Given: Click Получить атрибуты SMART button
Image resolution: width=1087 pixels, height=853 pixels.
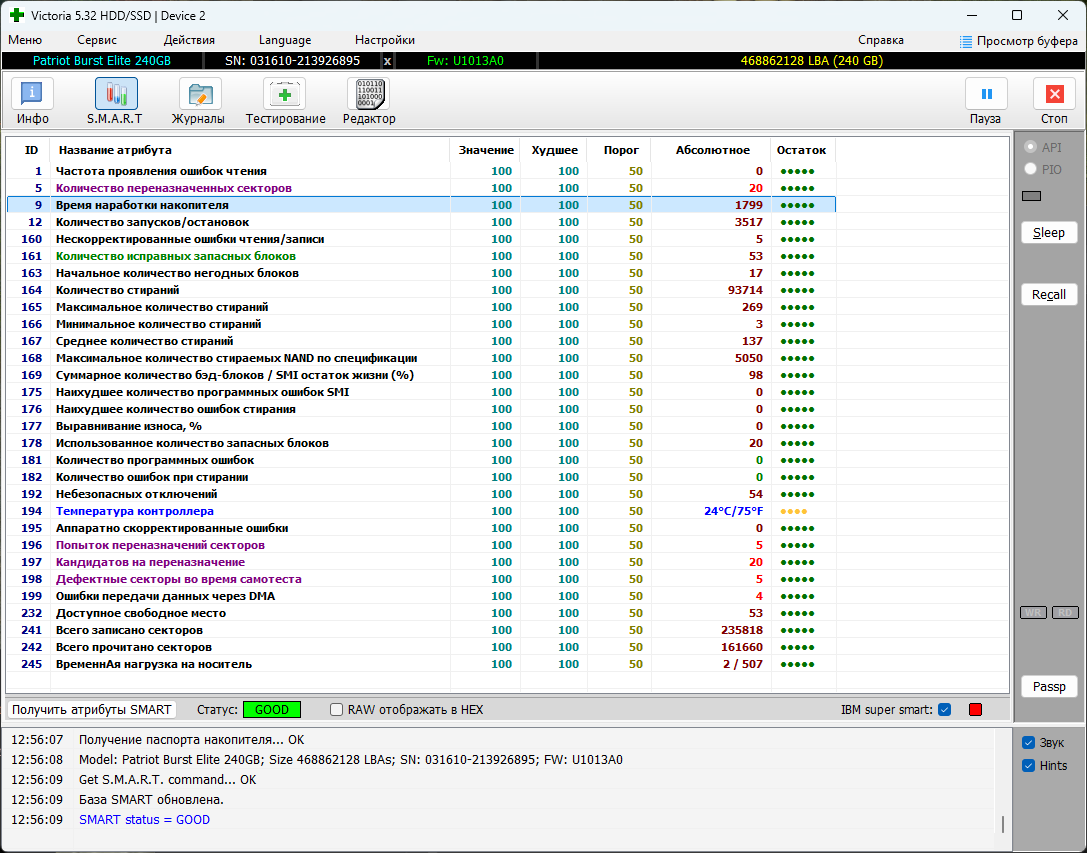Looking at the screenshot, I should [x=92, y=710].
